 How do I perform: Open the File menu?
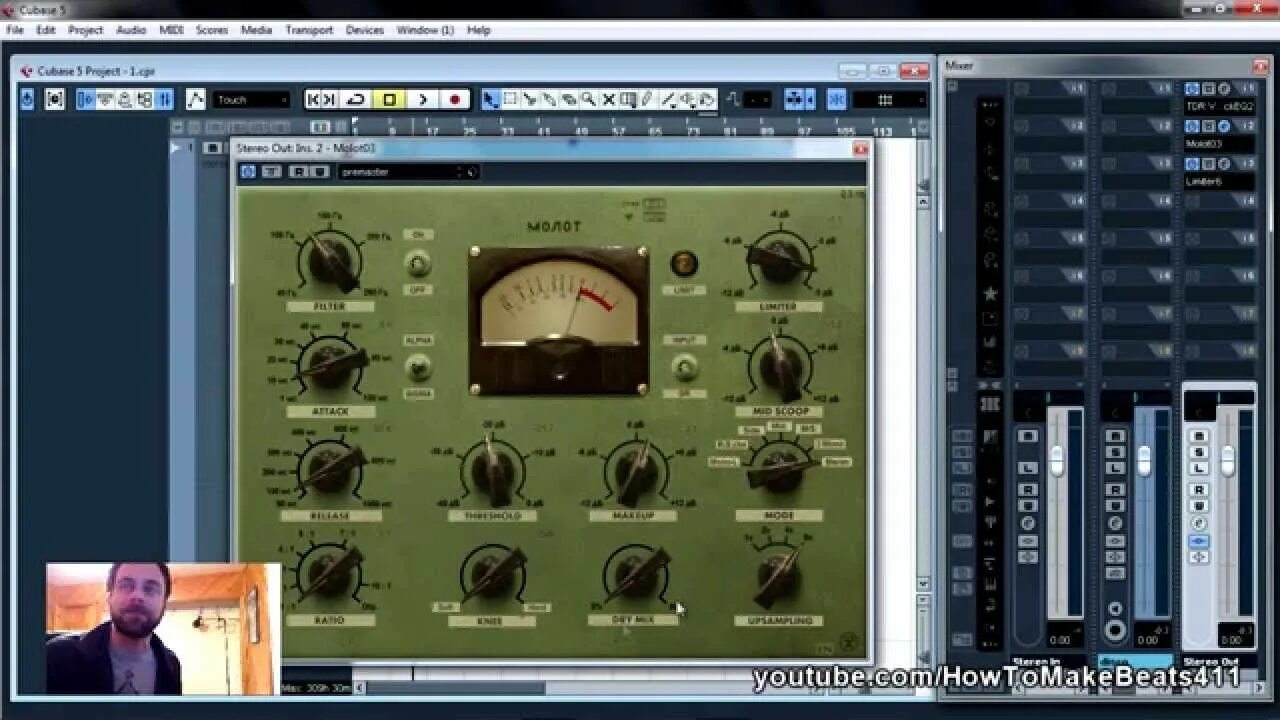pos(15,30)
